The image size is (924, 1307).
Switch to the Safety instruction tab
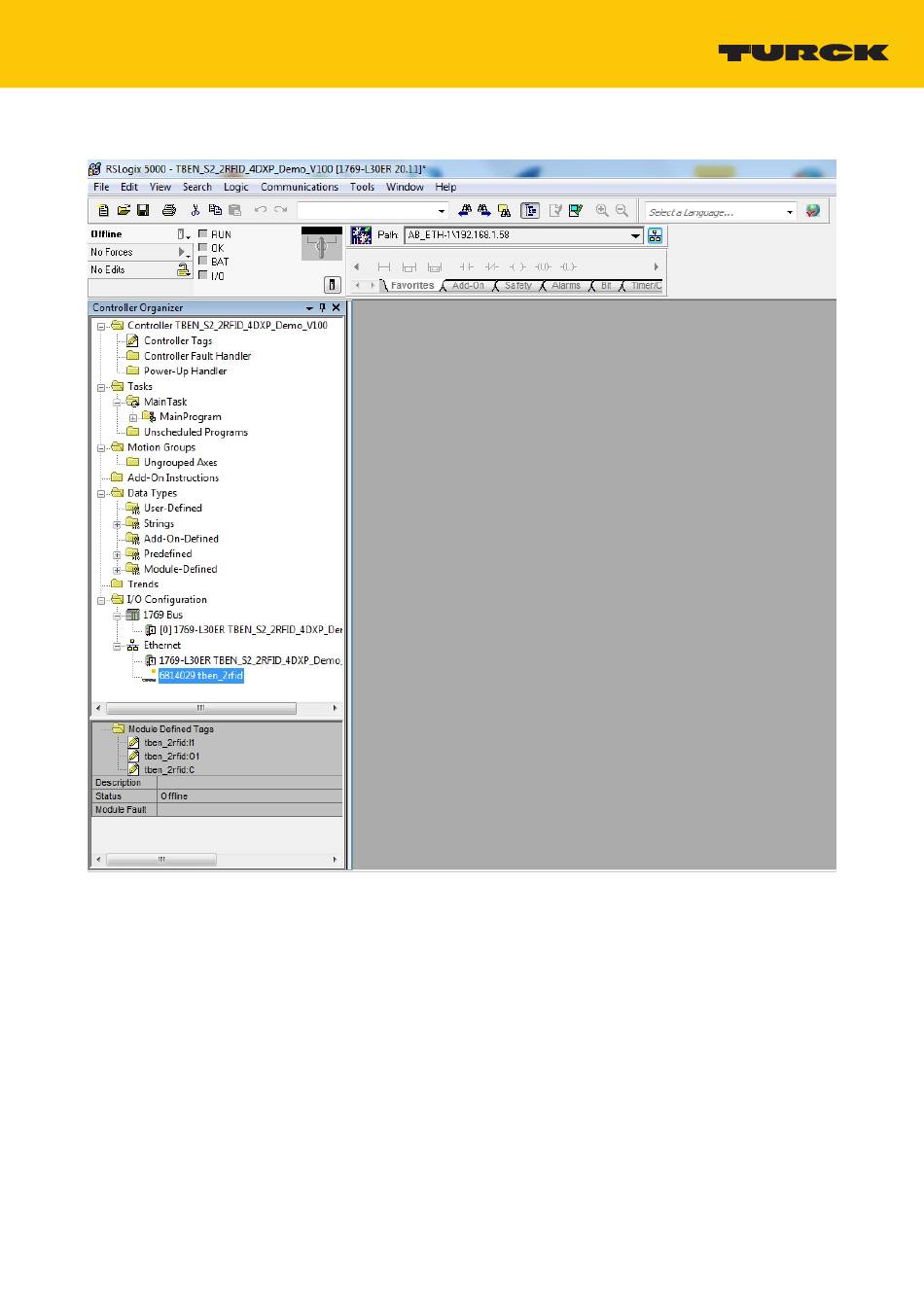click(517, 286)
